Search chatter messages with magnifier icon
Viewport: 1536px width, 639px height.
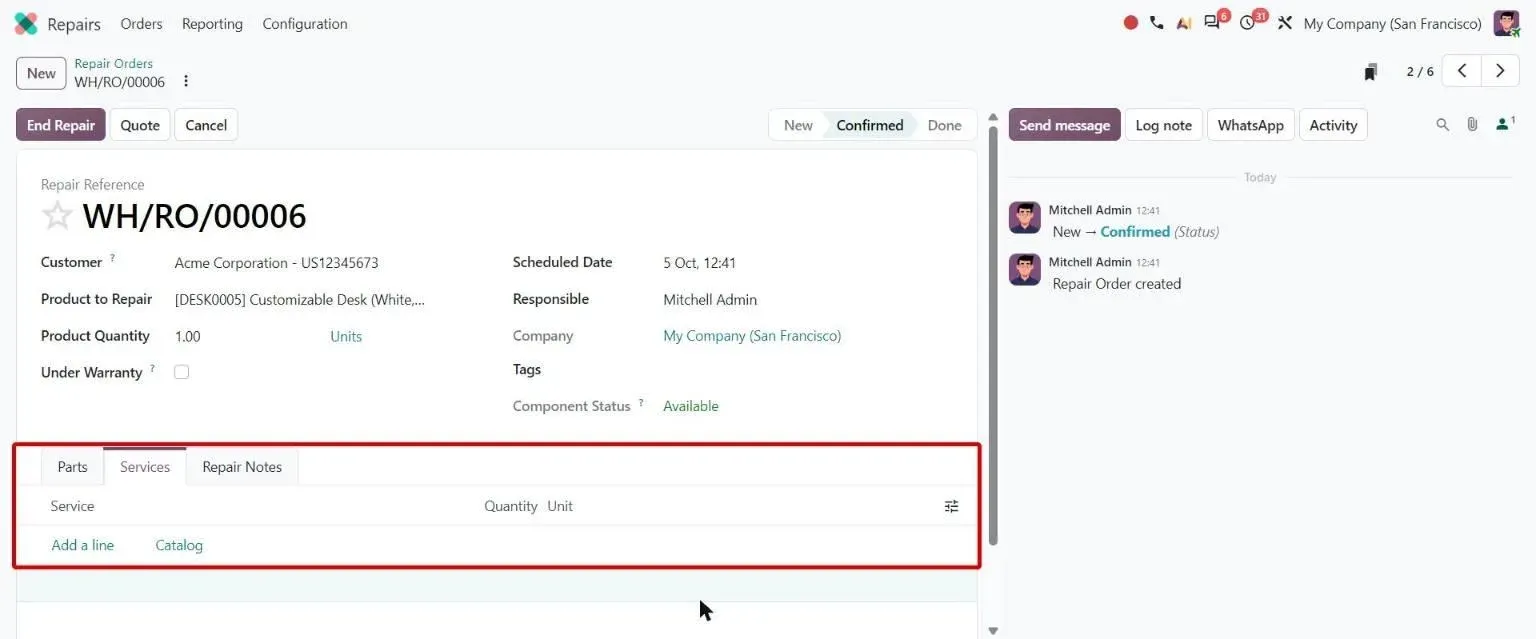1442,125
